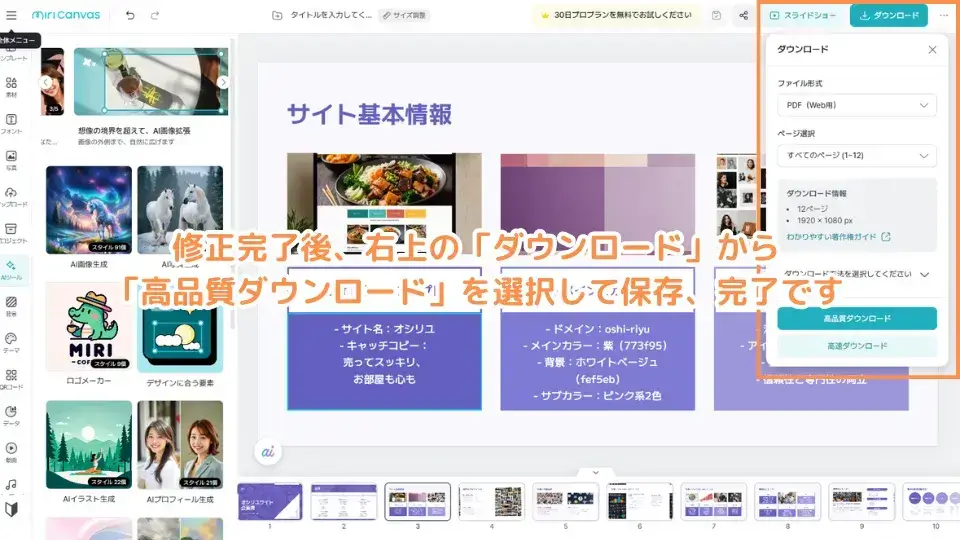
Task: Open the AIプロフィール生成 tool card
Action: (180, 444)
